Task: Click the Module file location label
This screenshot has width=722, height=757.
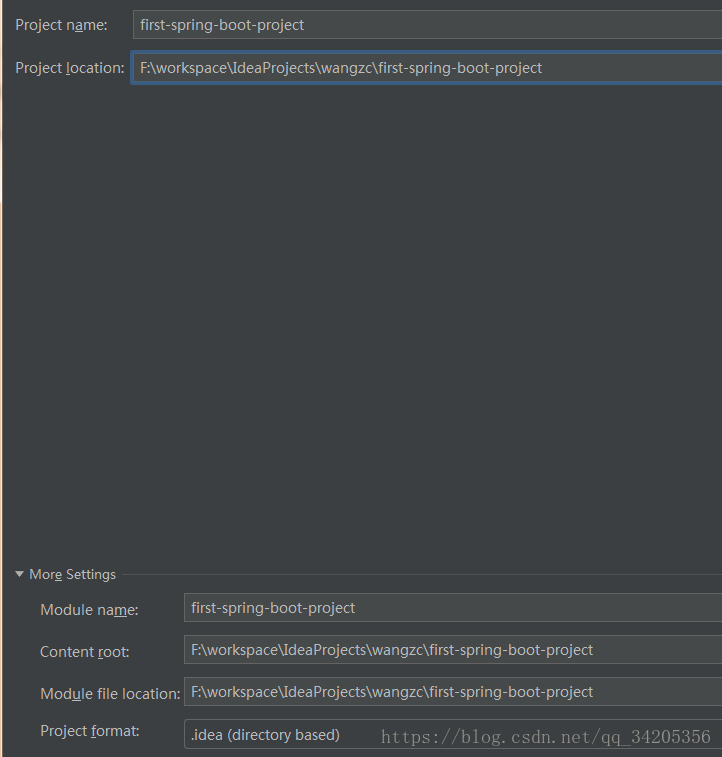Action: (111, 694)
